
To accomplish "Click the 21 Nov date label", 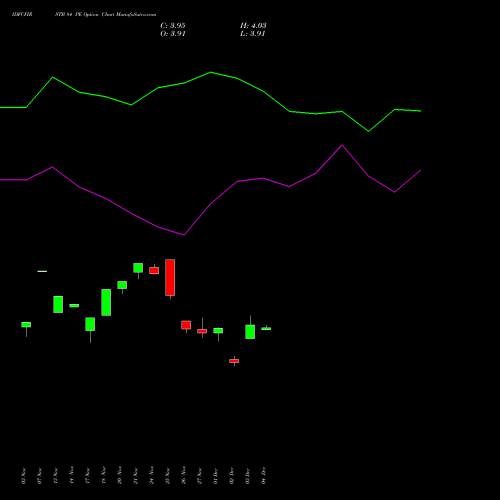I will tap(136, 476).
